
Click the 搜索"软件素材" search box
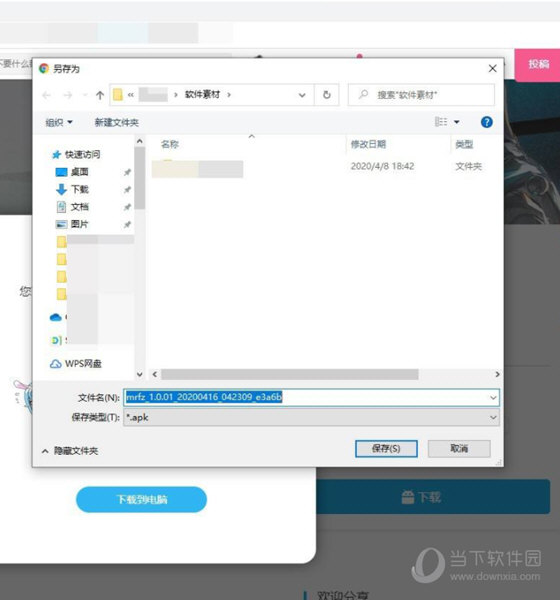point(421,95)
